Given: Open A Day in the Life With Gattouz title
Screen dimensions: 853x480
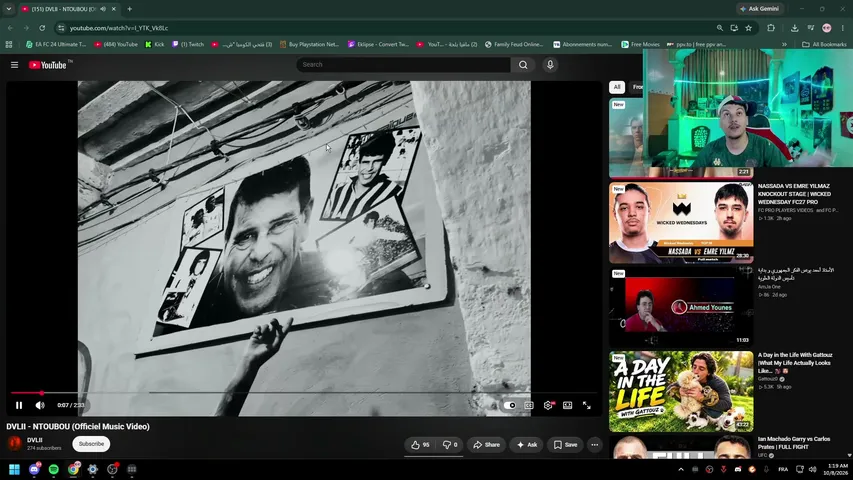Looking at the screenshot, I should click(795, 362).
